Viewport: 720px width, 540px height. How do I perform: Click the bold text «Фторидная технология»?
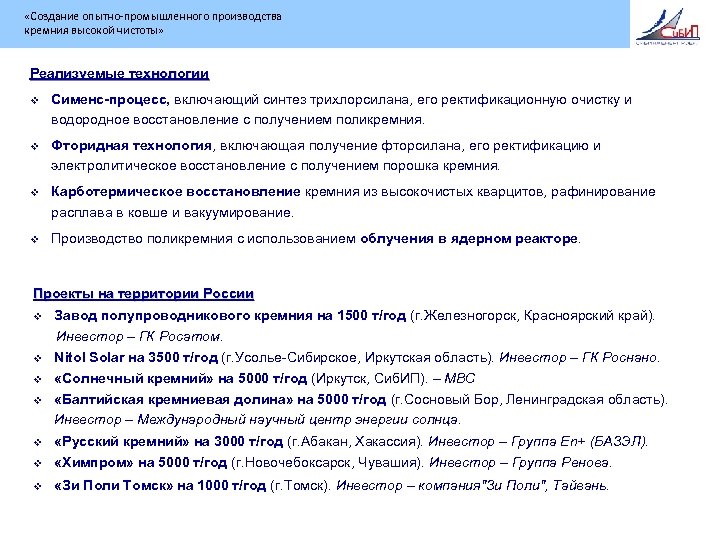[x=131, y=146]
